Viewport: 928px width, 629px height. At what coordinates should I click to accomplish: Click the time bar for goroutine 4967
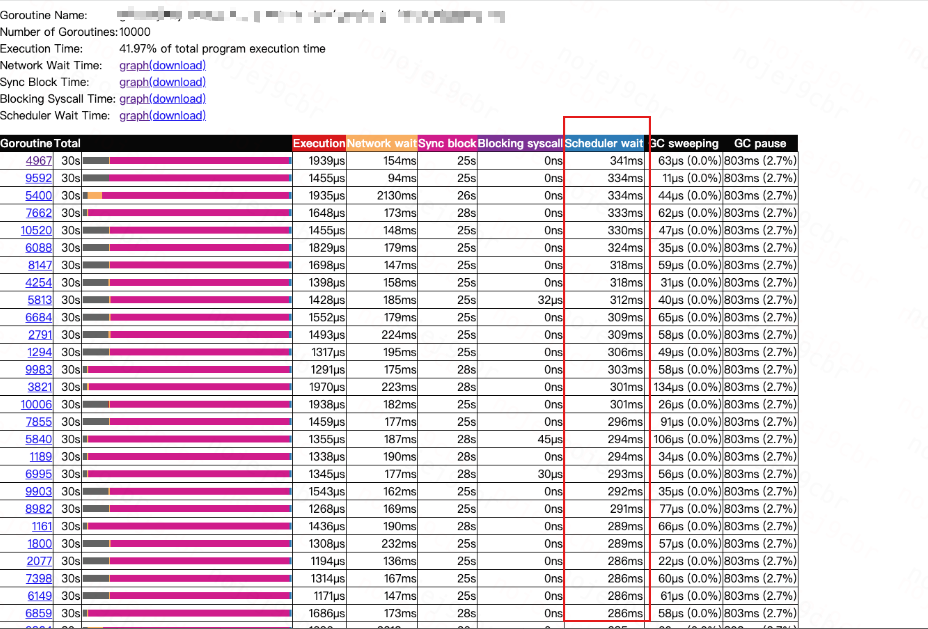(x=187, y=161)
